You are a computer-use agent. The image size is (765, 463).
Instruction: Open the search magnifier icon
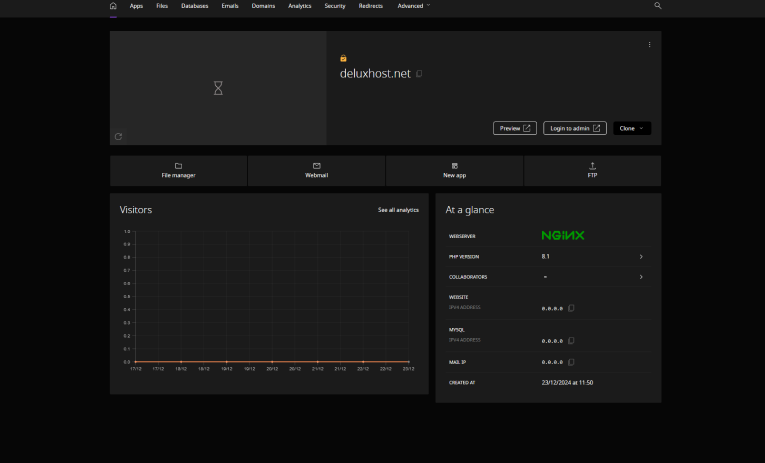point(658,5)
